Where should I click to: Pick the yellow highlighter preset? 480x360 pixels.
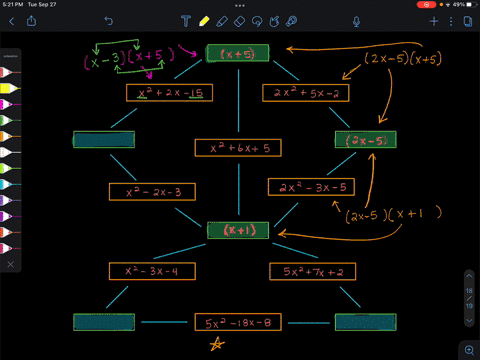click(x=10, y=88)
